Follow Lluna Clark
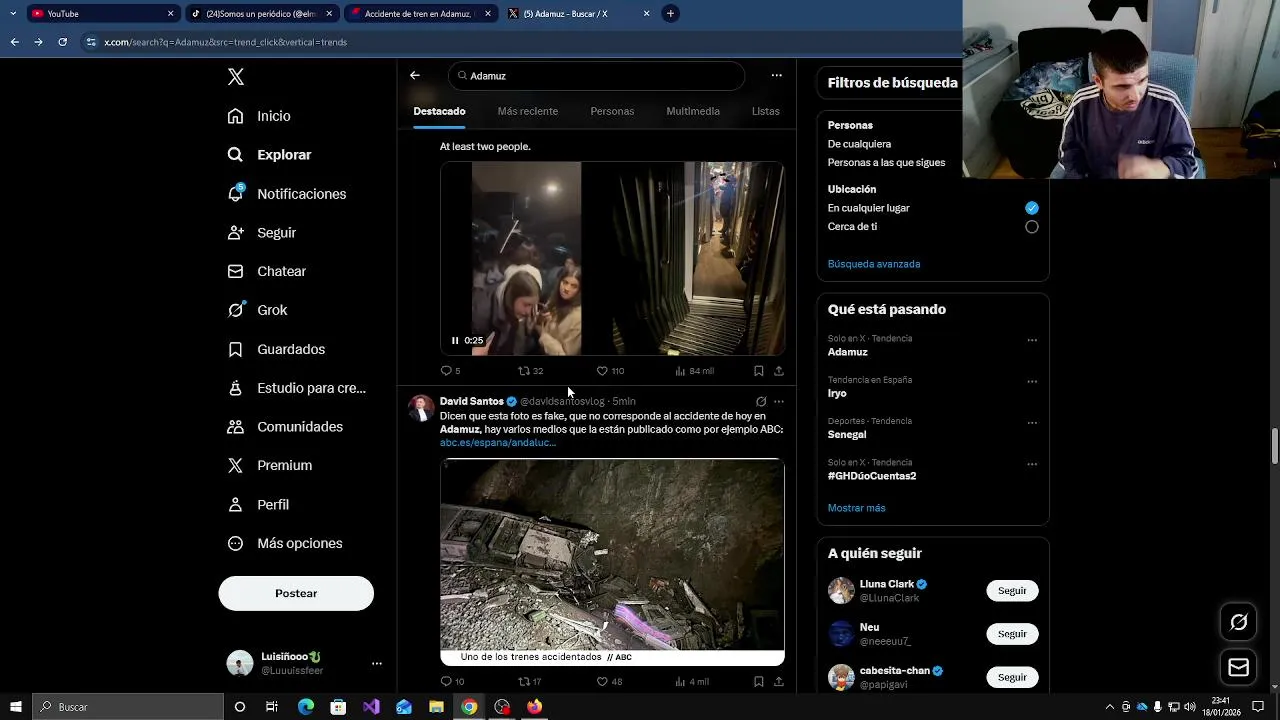The image size is (1280, 720). click(x=1012, y=591)
